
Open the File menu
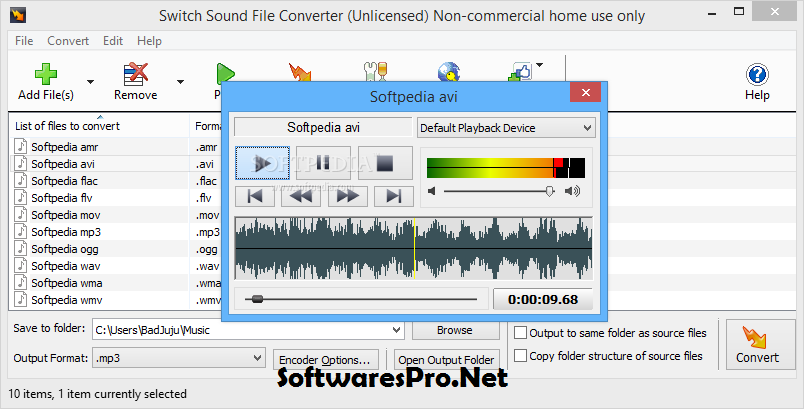pyautogui.click(x=24, y=40)
